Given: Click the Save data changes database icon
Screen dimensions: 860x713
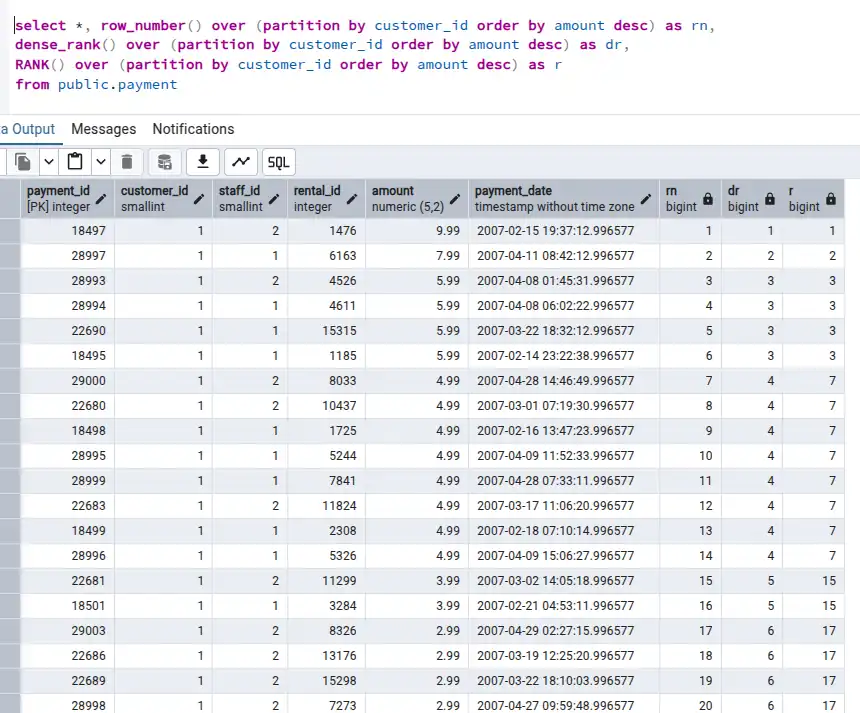Looking at the screenshot, I should (x=165, y=162).
